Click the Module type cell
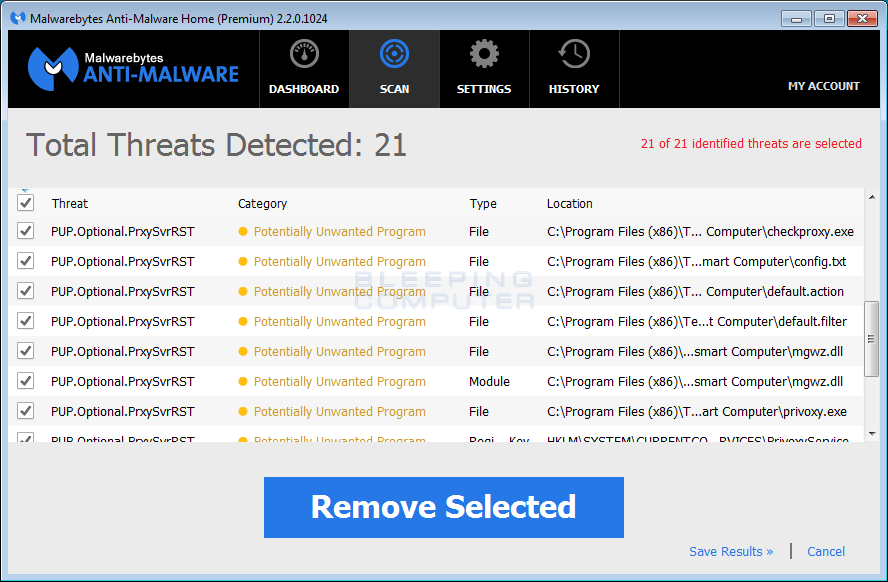This screenshot has height=582, width=888. (489, 382)
